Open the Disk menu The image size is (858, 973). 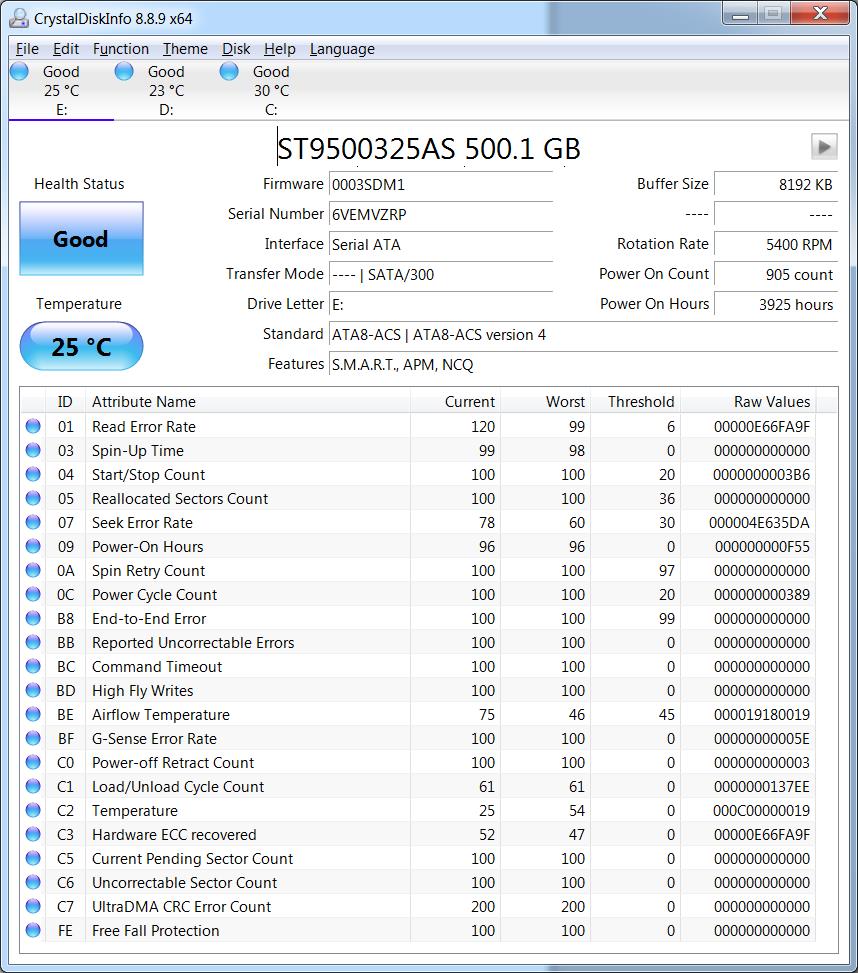[x=236, y=49]
